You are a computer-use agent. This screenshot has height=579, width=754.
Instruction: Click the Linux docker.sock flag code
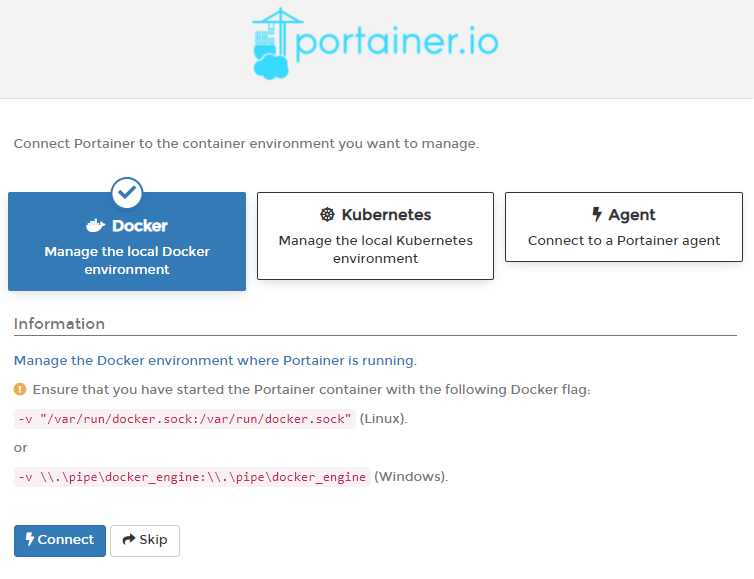point(185,419)
